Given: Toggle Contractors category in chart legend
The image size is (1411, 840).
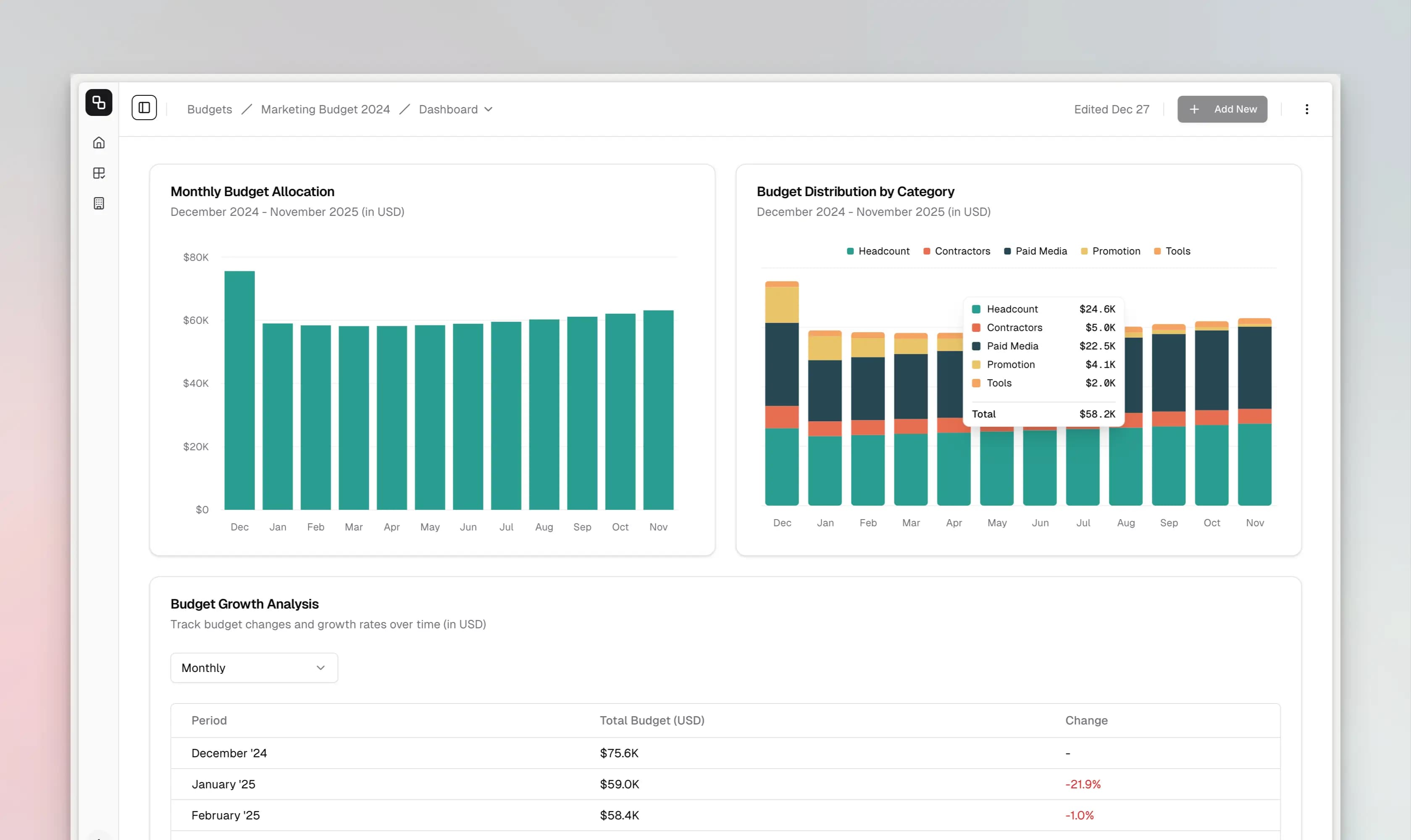Looking at the screenshot, I should click(x=955, y=251).
